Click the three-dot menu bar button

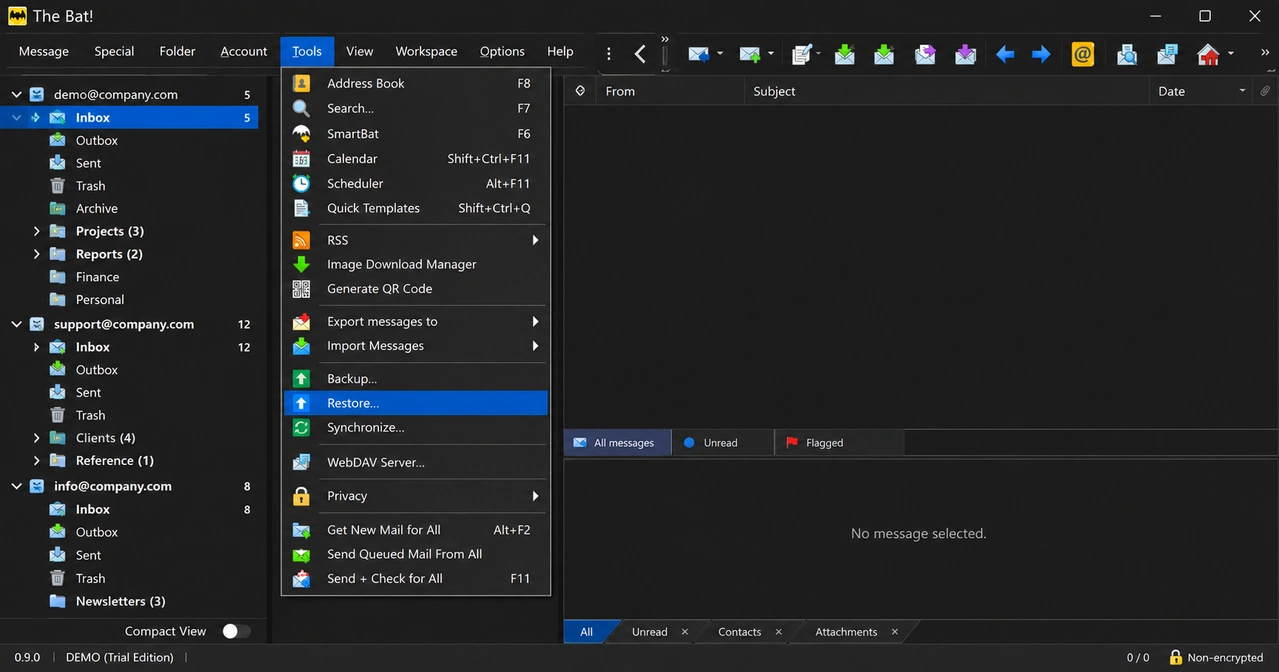coord(609,53)
